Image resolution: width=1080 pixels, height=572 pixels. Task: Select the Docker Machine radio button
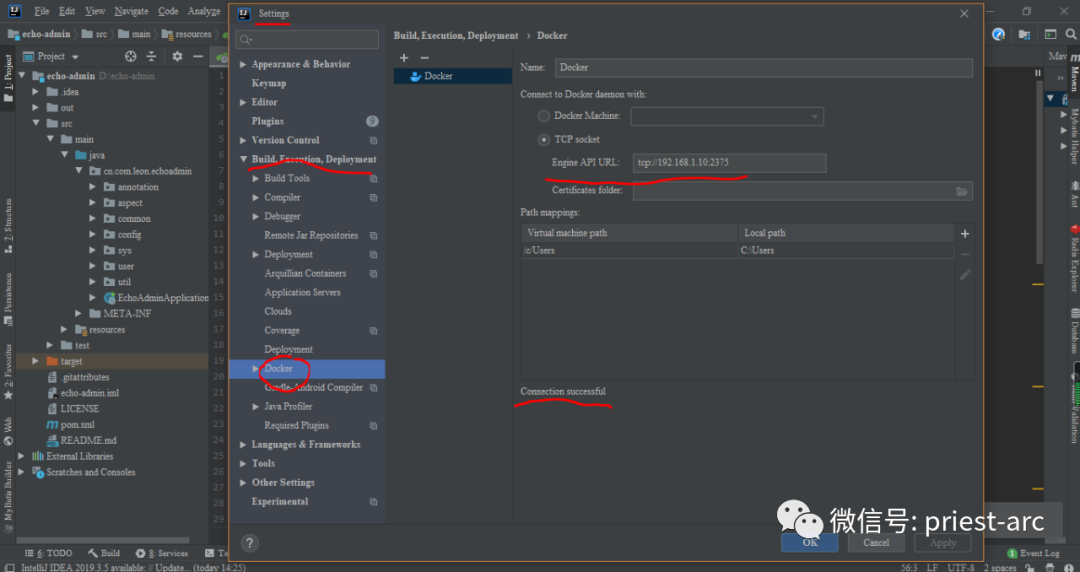543,116
